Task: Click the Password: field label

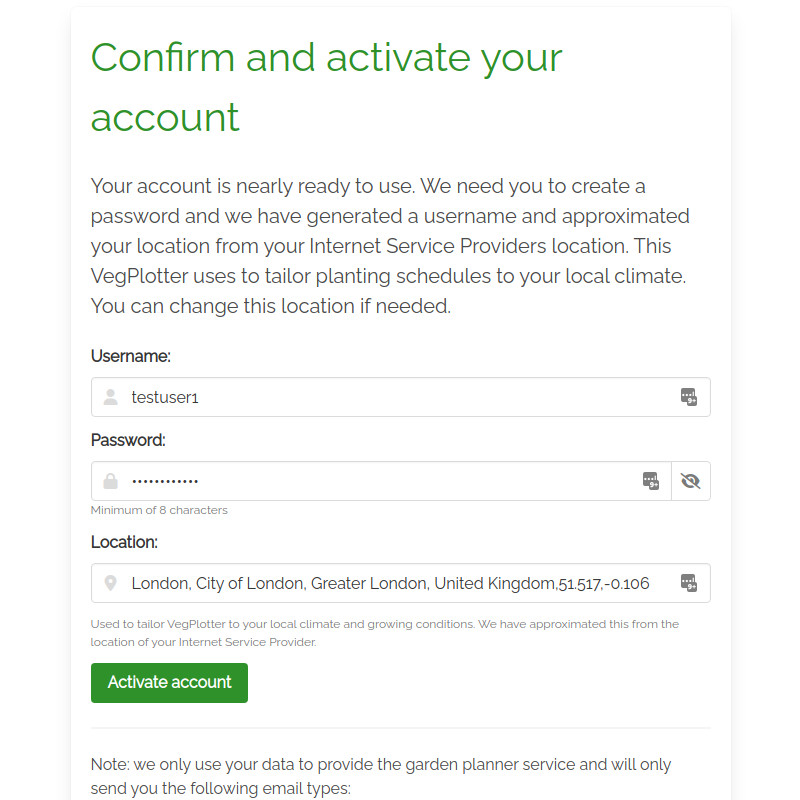Action: [128, 440]
